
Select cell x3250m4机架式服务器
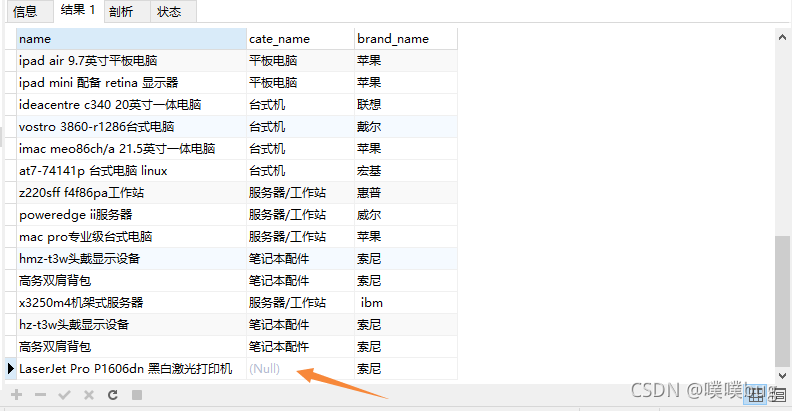(131, 302)
